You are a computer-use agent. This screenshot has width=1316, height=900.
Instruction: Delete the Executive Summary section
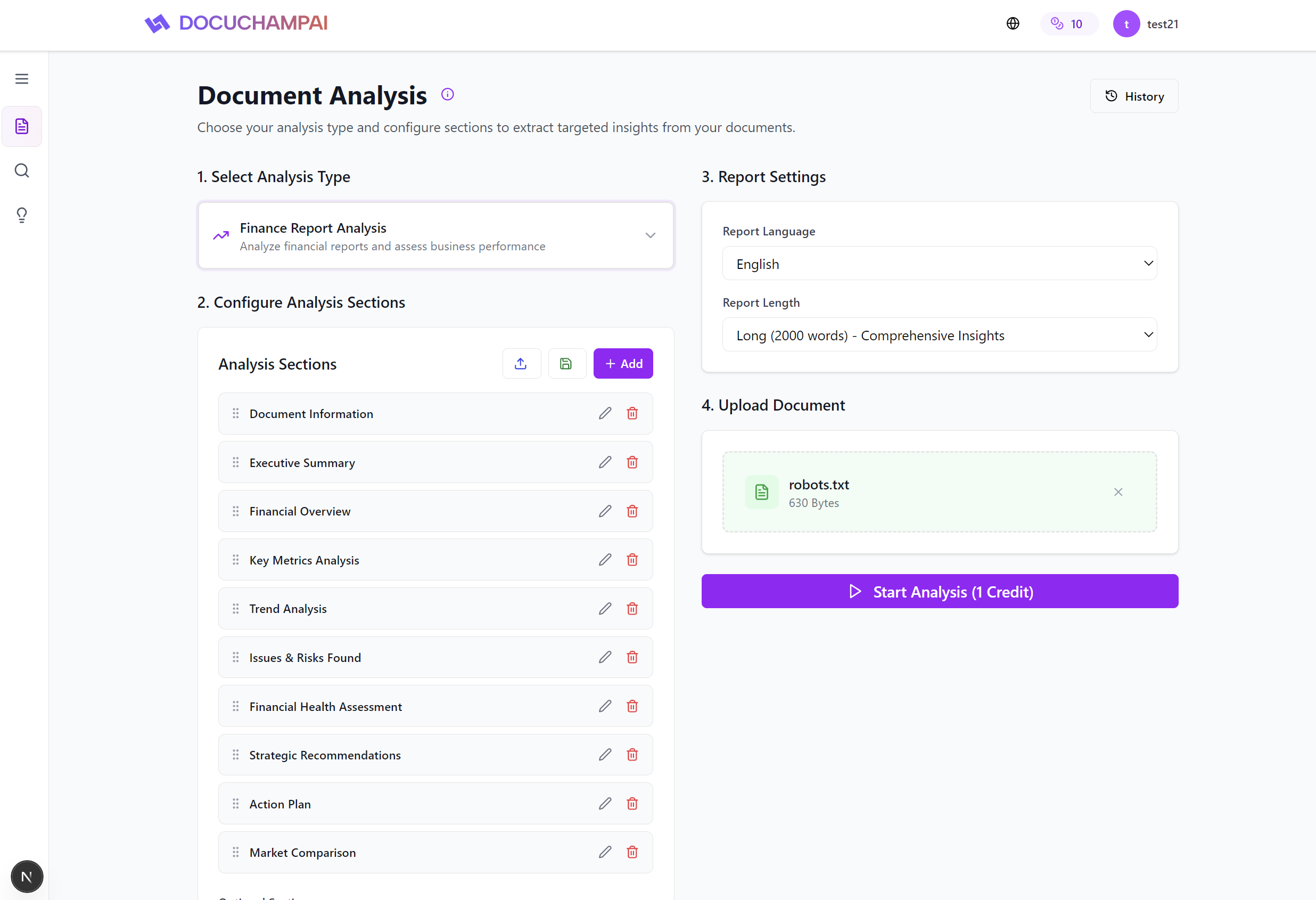[x=632, y=462]
